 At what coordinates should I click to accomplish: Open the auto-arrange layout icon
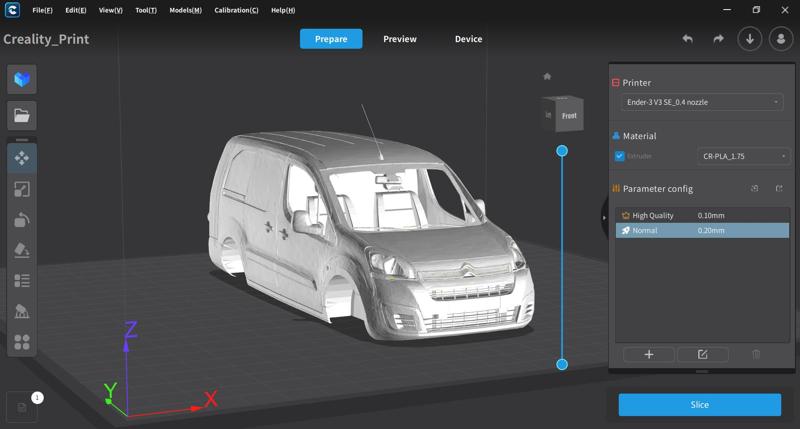(x=21, y=342)
